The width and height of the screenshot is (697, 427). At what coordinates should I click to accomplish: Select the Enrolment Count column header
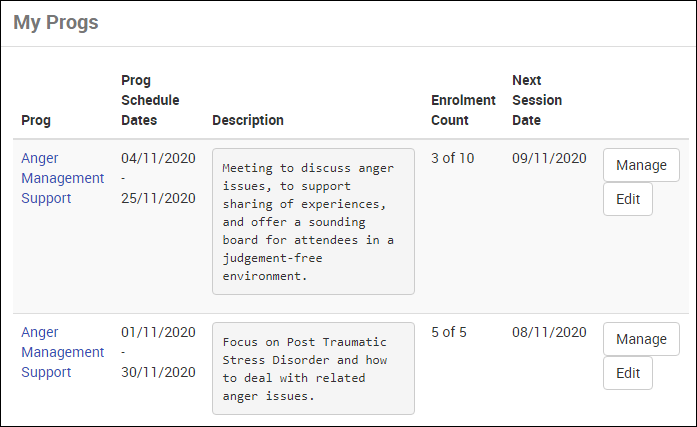tap(463, 110)
